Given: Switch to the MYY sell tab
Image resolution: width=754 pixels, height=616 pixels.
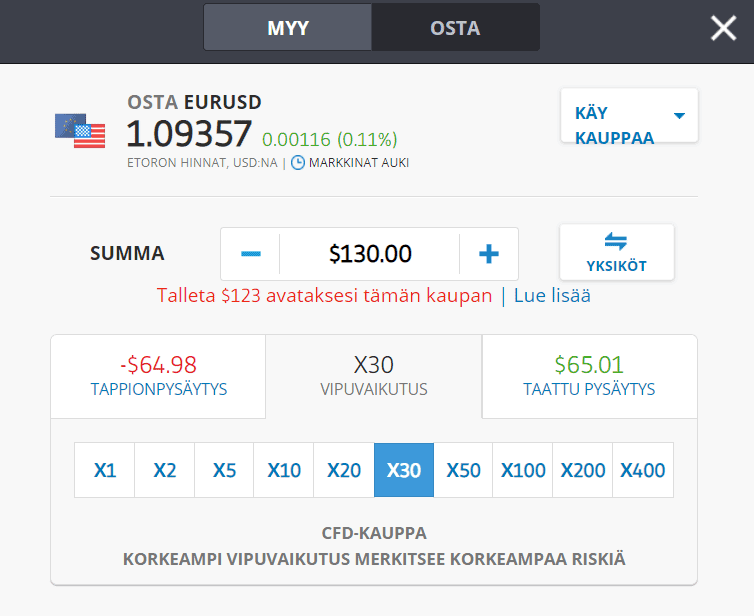Looking at the screenshot, I should click(288, 27).
